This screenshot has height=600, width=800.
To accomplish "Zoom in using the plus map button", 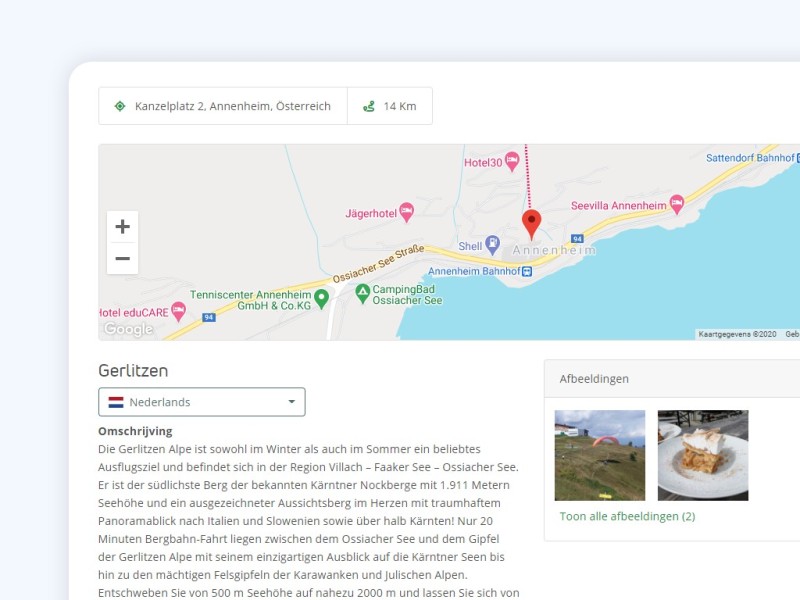I will pyautogui.click(x=122, y=226).
